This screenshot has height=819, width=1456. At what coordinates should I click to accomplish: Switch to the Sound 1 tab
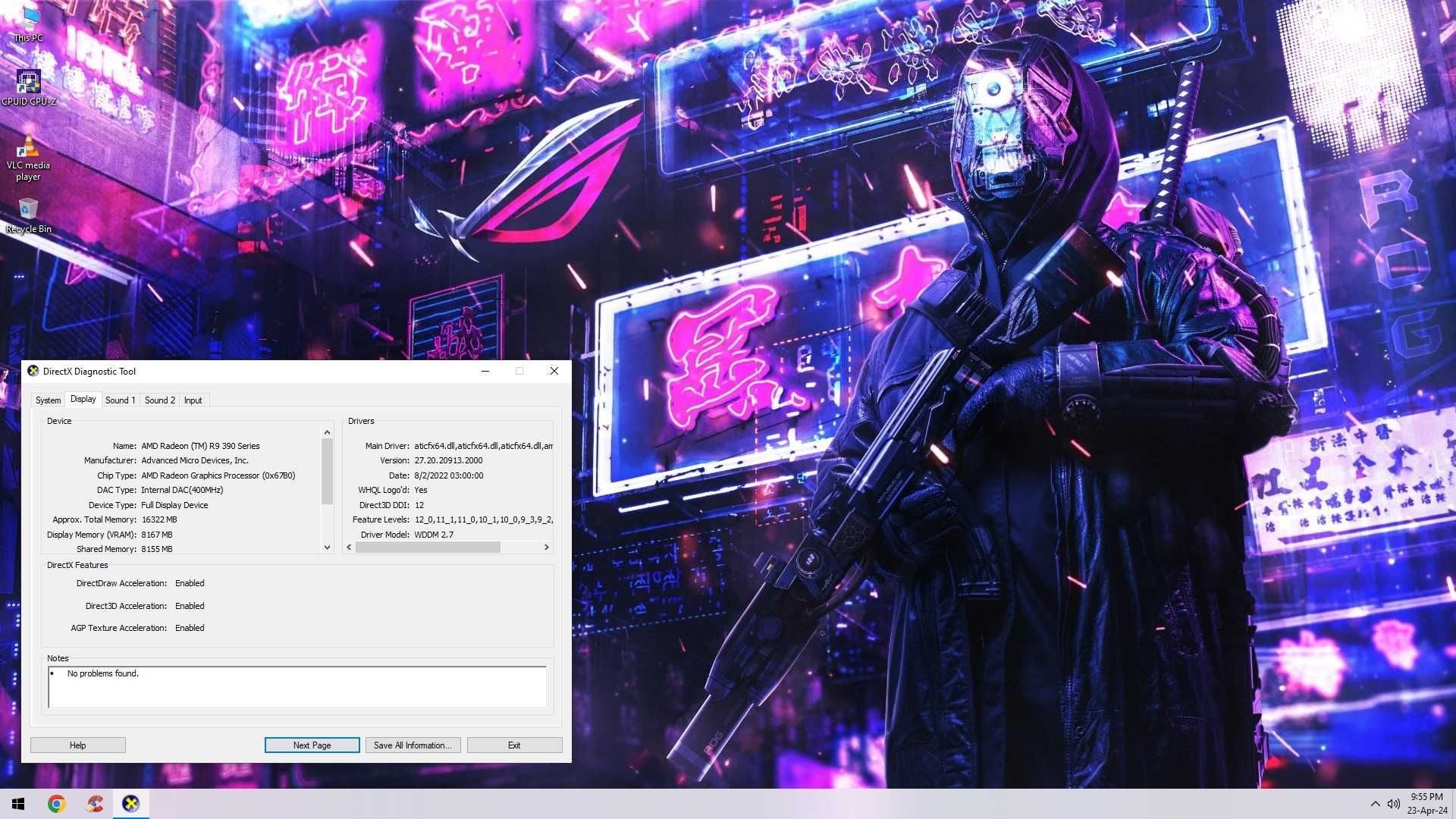(120, 400)
